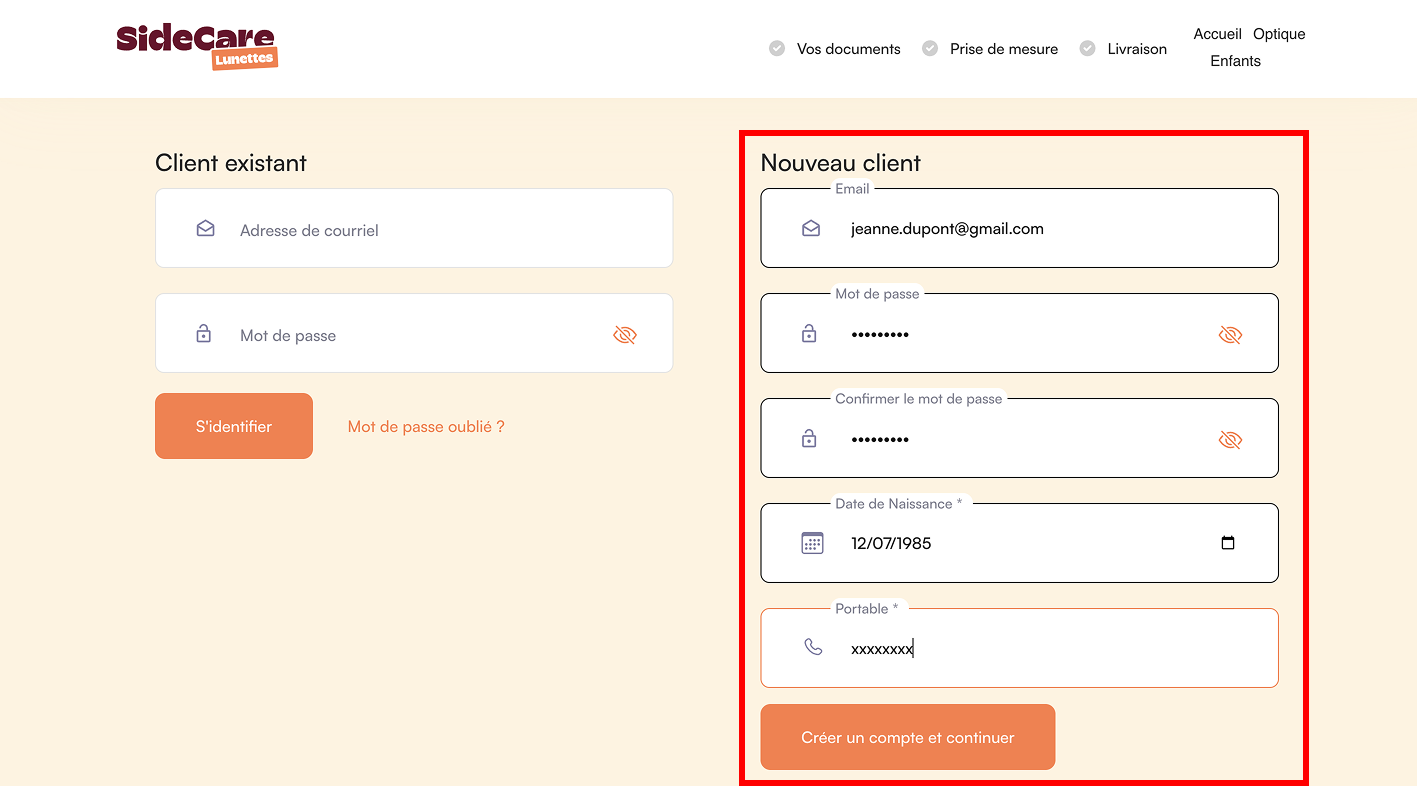Screen dimensions: 1417x786
Task: Click the lock icon in Client existant password
Action: (x=204, y=334)
